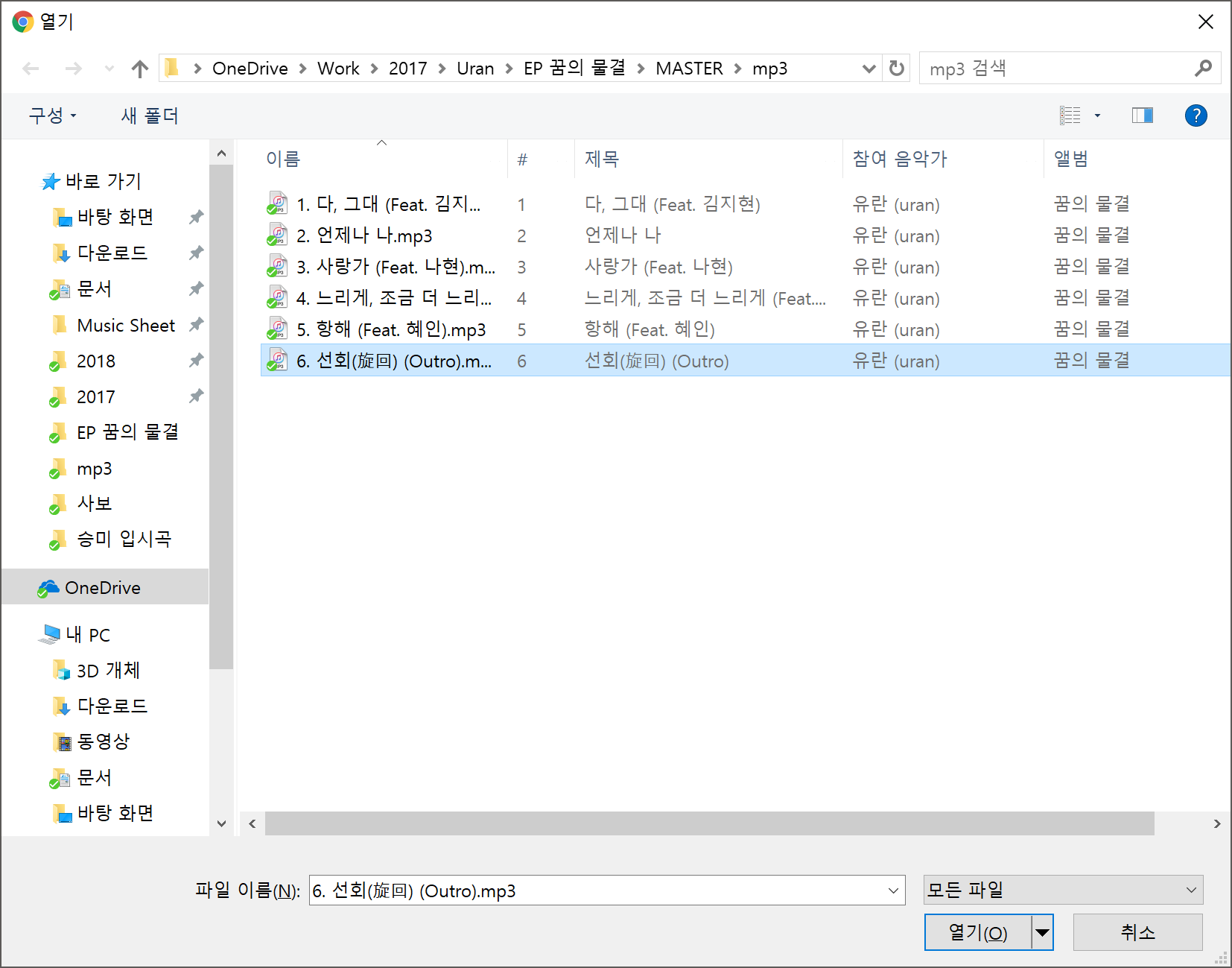Select 사보 folder in sidebar
The width and height of the screenshot is (1232, 968).
(95, 504)
